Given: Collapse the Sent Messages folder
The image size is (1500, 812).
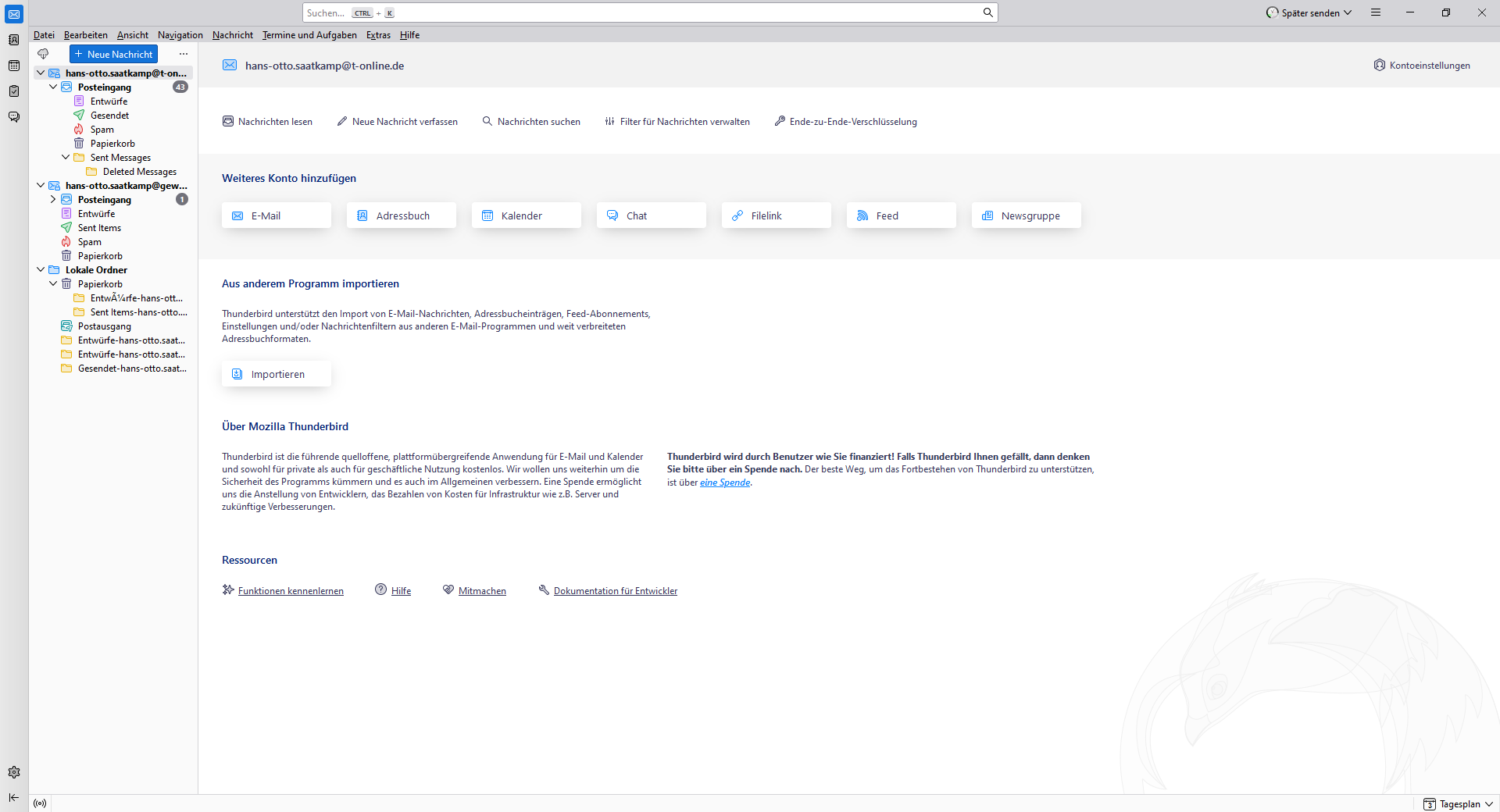Looking at the screenshot, I should (66, 157).
